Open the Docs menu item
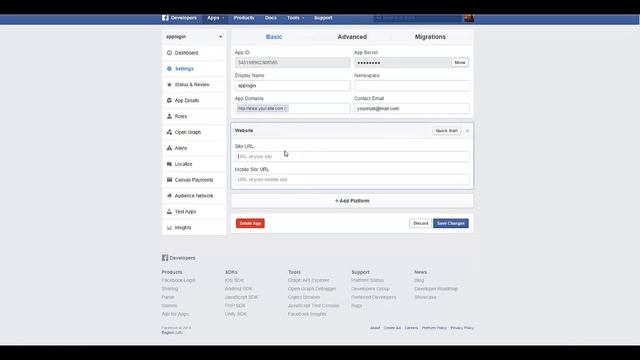This screenshot has height=360, width=640. [x=271, y=18]
